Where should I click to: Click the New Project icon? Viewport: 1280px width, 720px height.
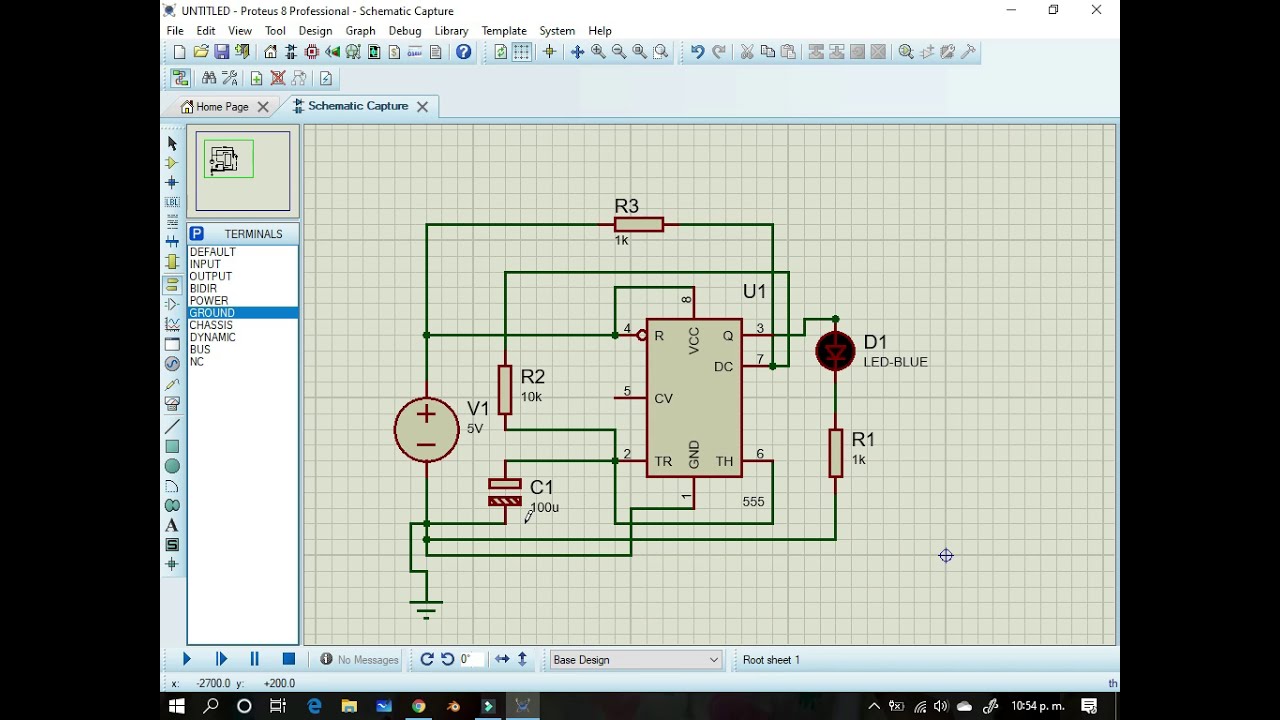click(x=179, y=52)
